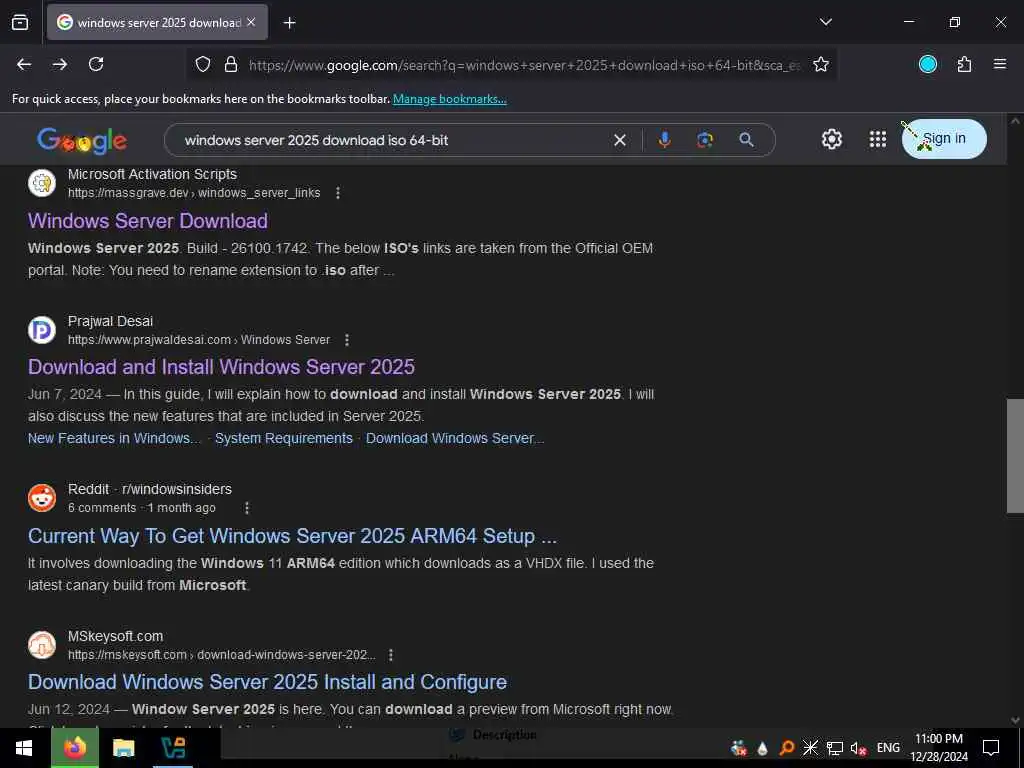Submit search with magnifier icon
The width and height of the screenshot is (1024, 768).
pos(746,140)
